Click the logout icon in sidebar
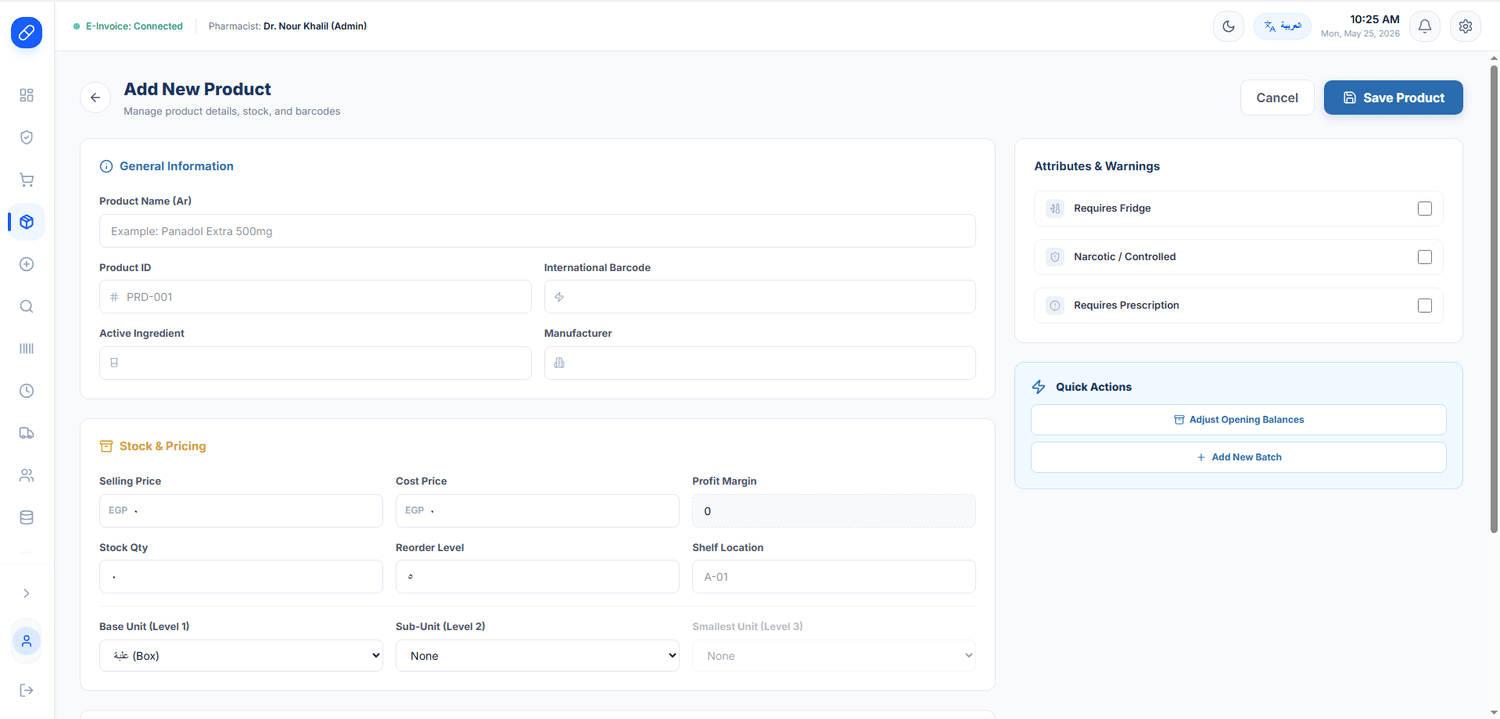The image size is (1500, 719). pyautogui.click(x=27, y=690)
